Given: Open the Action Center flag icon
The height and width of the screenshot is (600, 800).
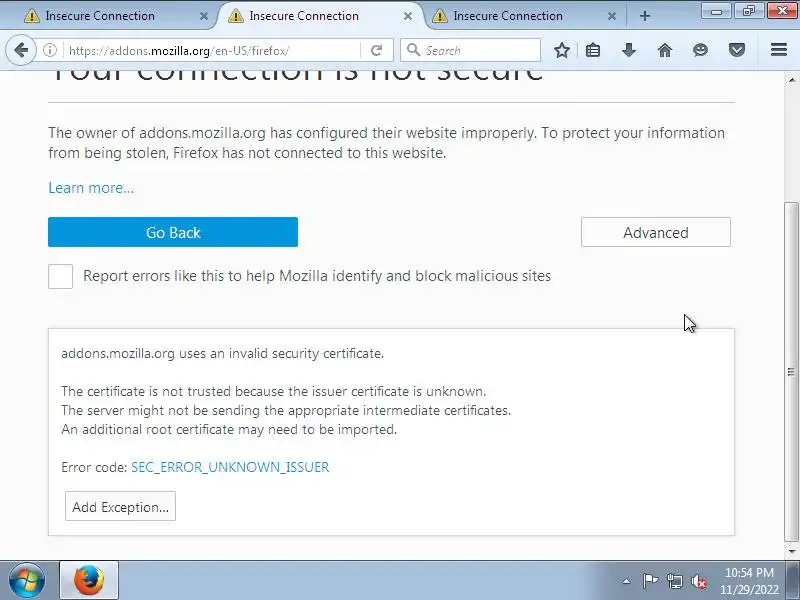Looking at the screenshot, I should pos(649,581).
